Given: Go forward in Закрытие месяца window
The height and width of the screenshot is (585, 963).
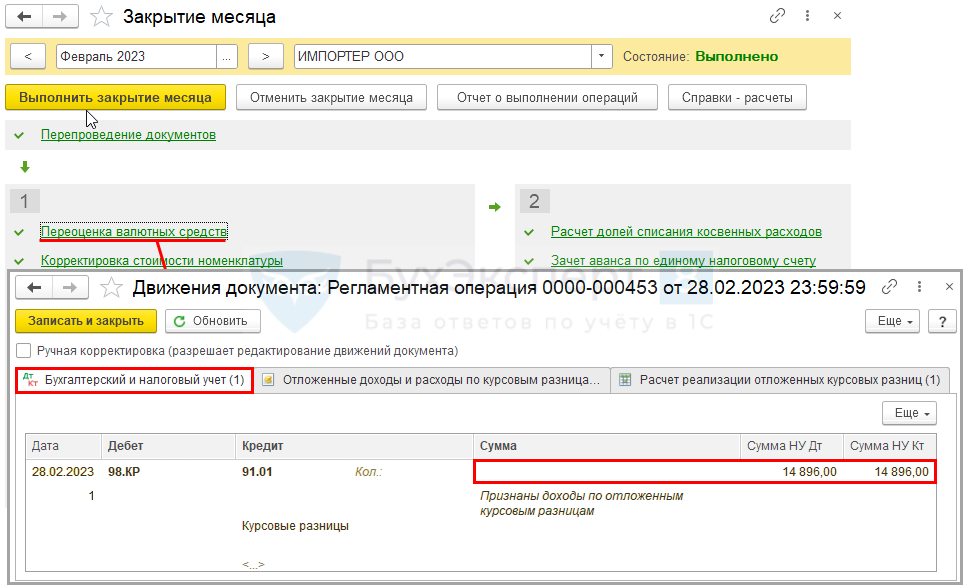Looking at the screenshot, I should point(60,17).
